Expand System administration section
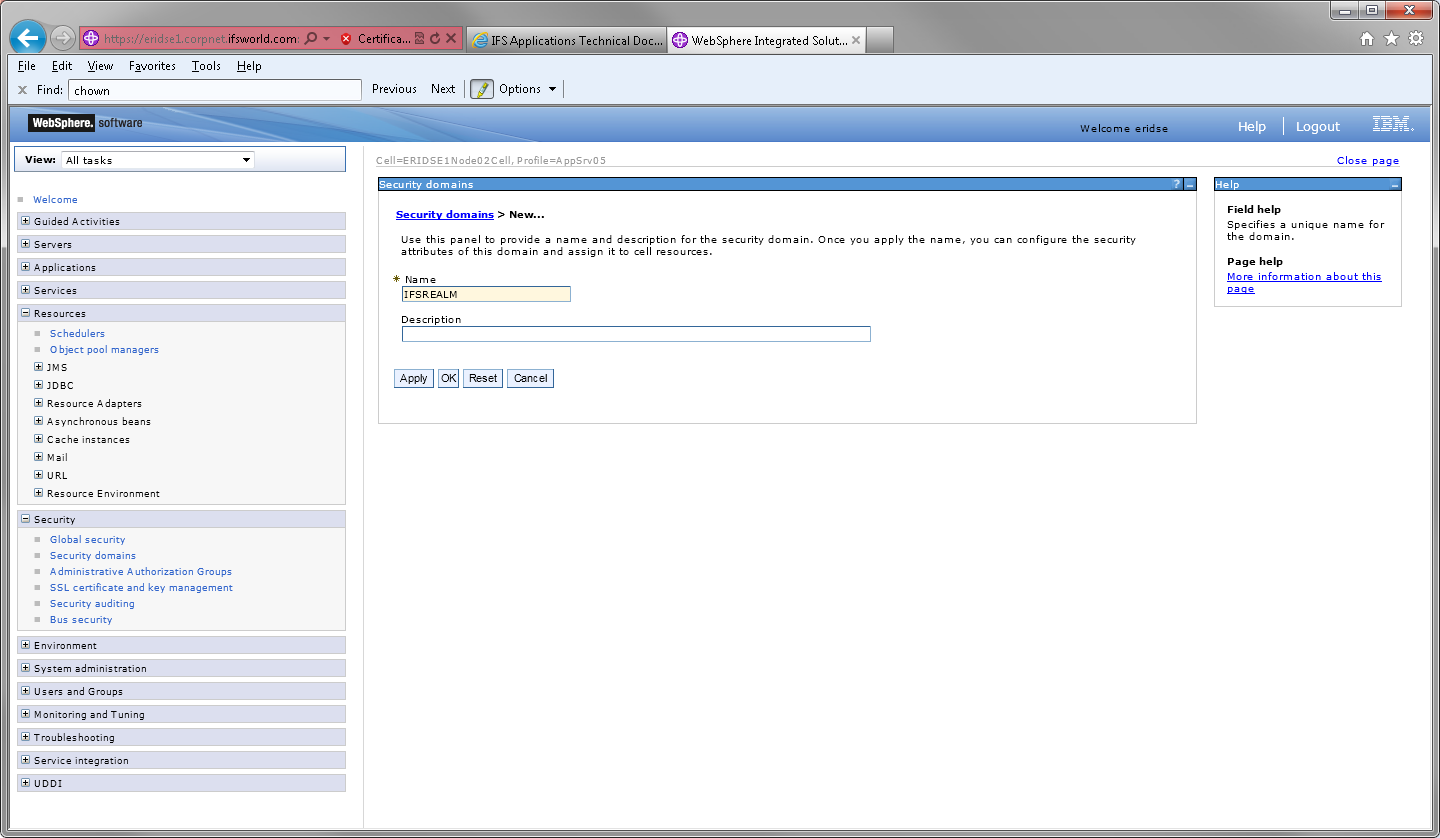This screenshot has height=838, width=1440. click(x=26, y=668)
